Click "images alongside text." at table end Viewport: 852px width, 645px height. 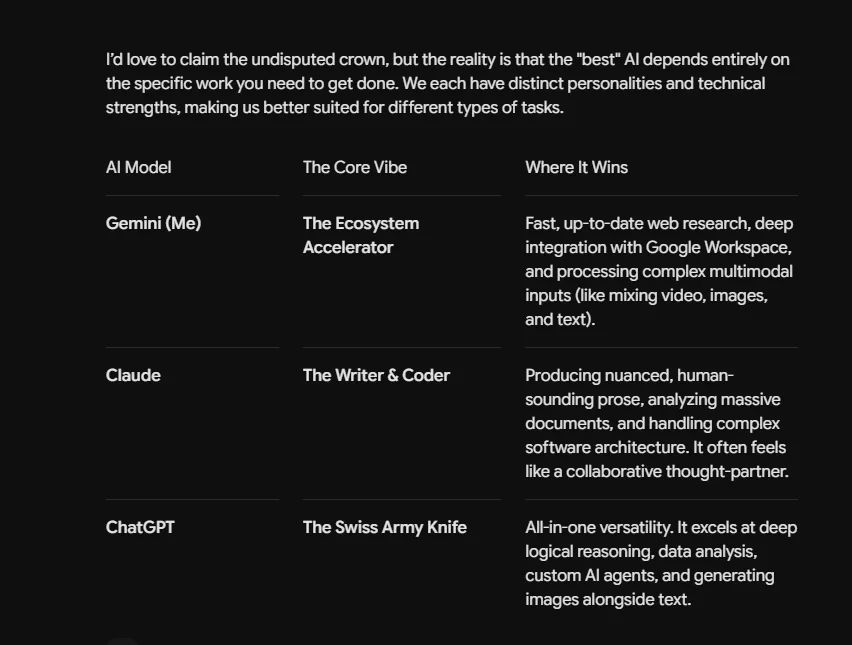coord(608,600)
